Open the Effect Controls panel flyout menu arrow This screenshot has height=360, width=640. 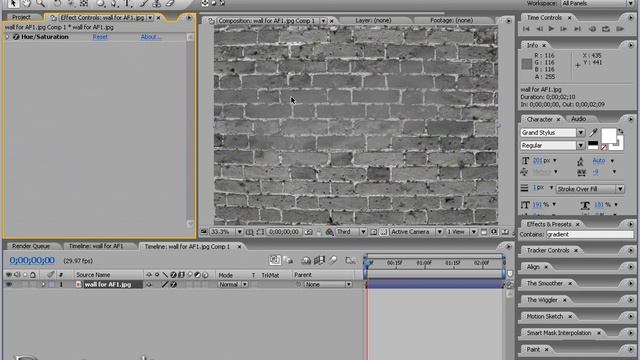click(x=189, y=18)
